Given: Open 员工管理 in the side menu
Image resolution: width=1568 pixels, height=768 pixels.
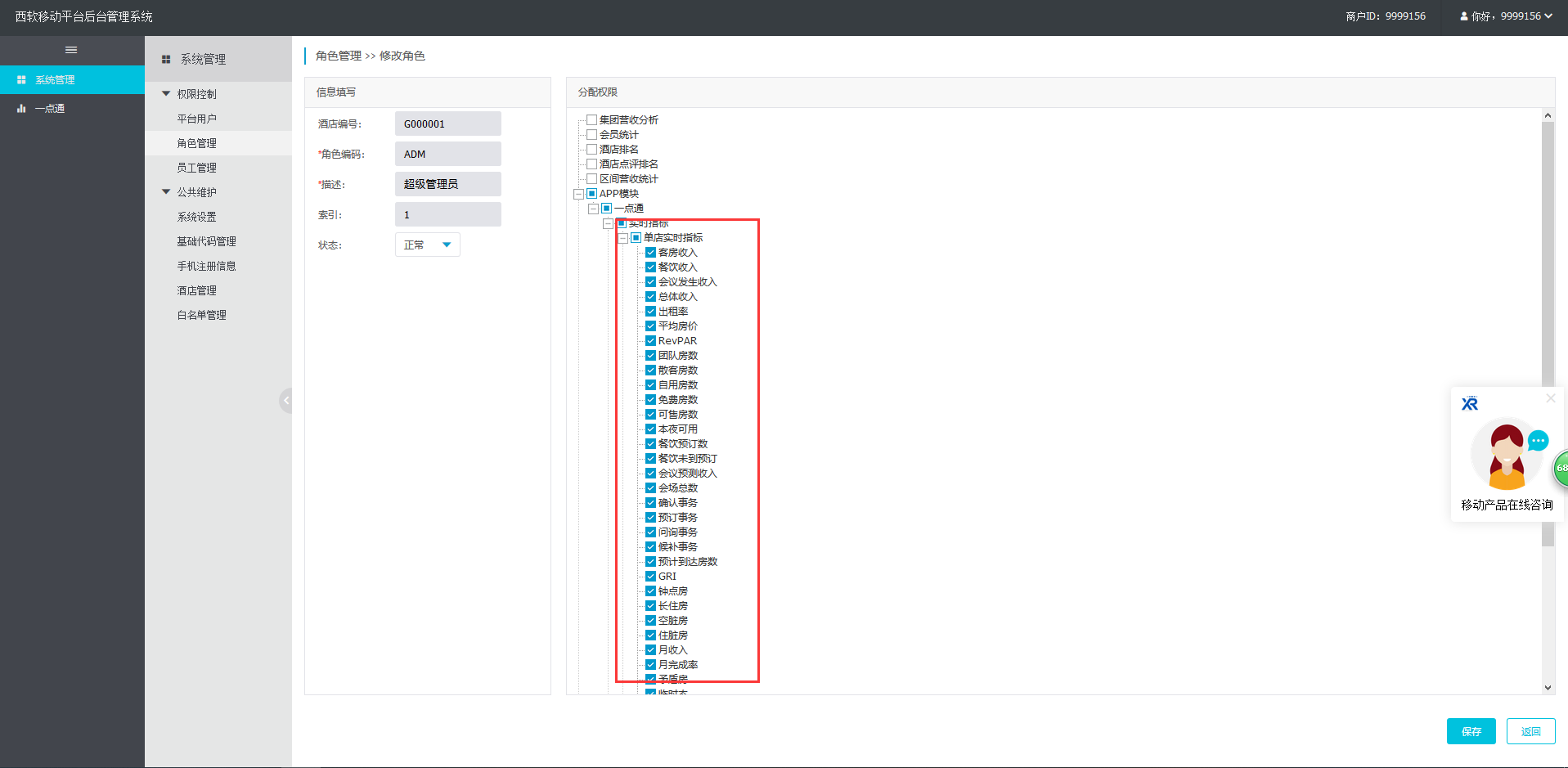Looking at the screenshot, I should [x=197, y=168].
